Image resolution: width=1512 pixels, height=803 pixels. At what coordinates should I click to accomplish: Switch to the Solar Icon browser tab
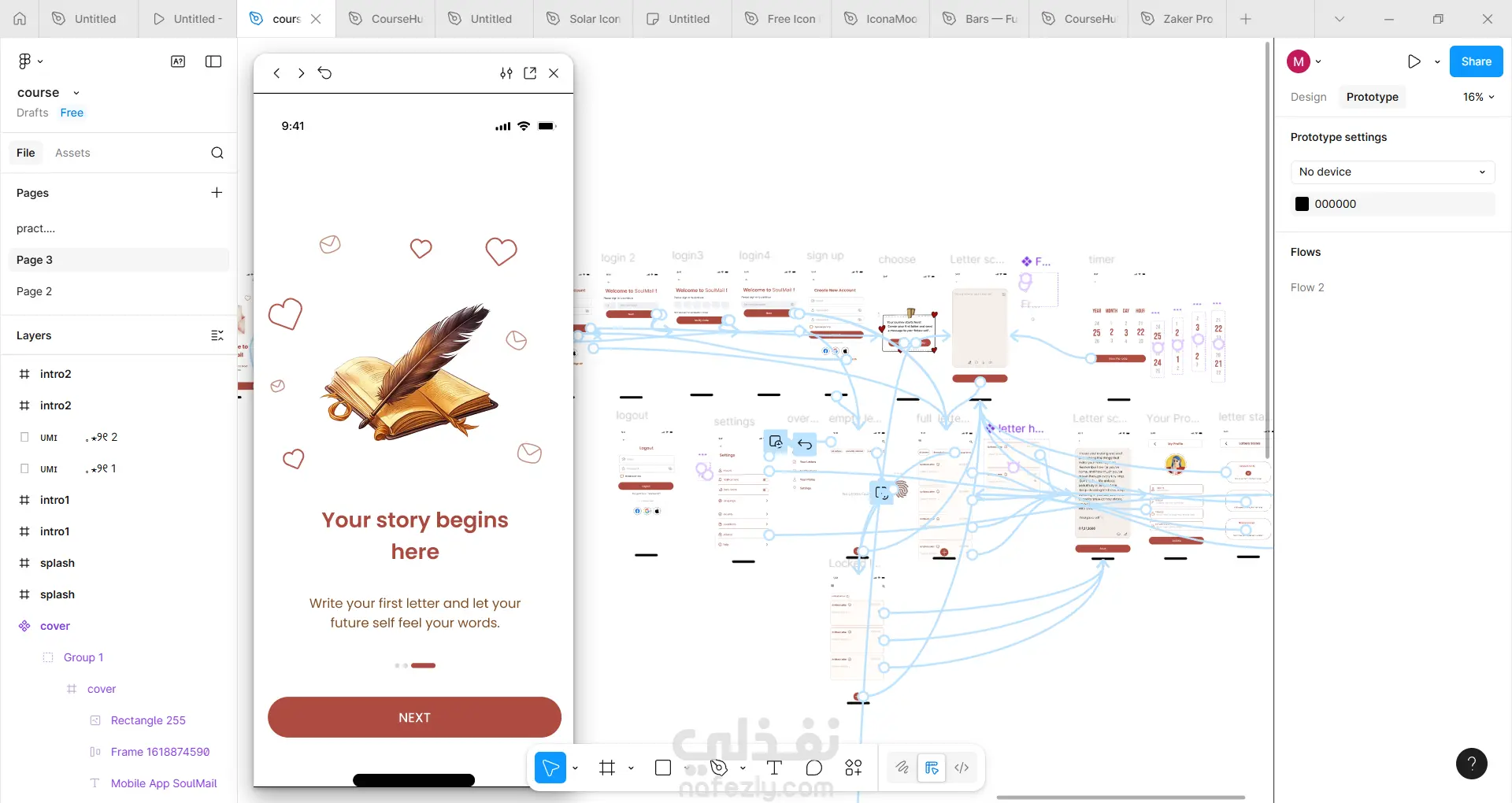[x=584, y=19]
